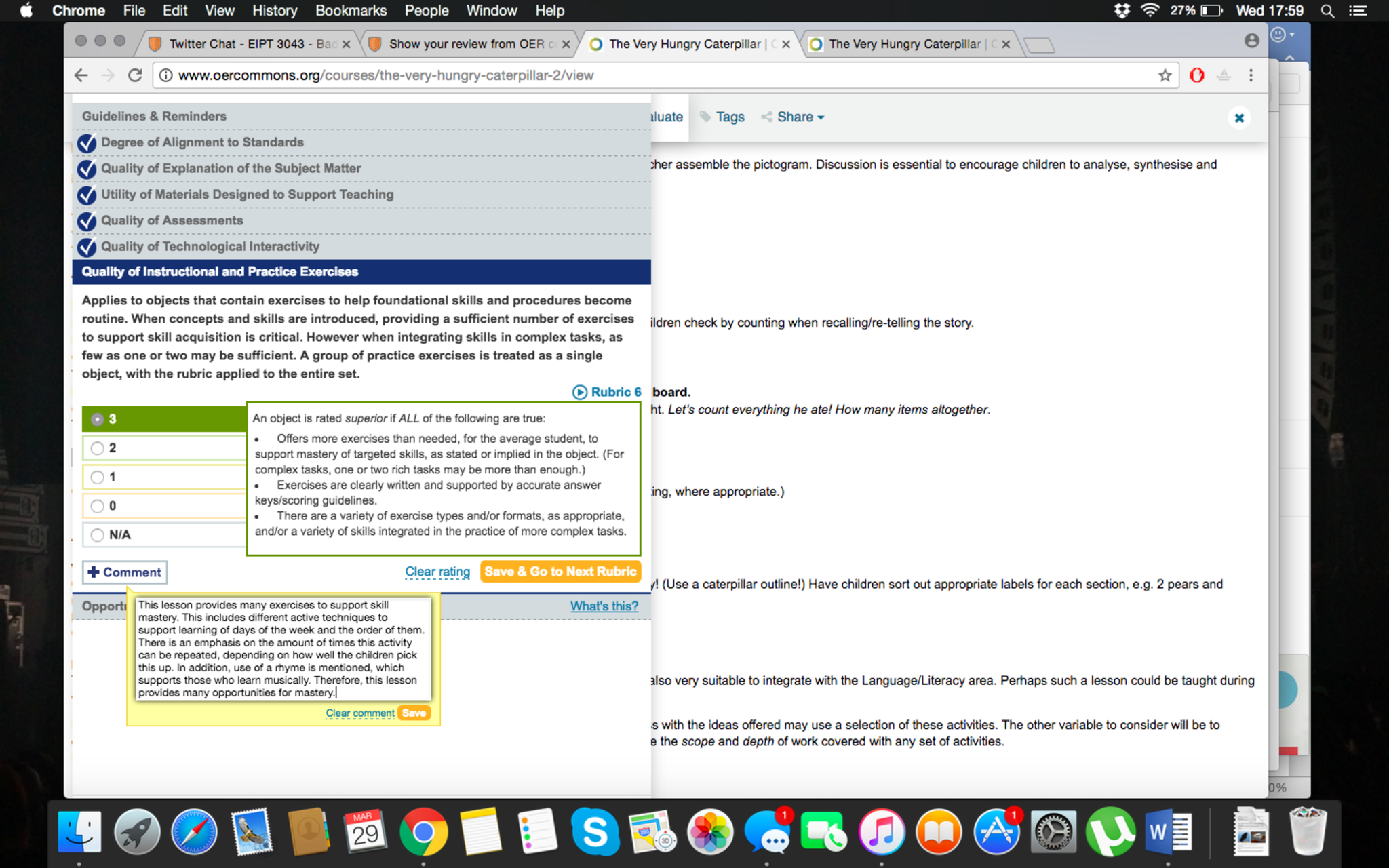Click the Clear rating link

pyautogui.click(x=437, y=572)
